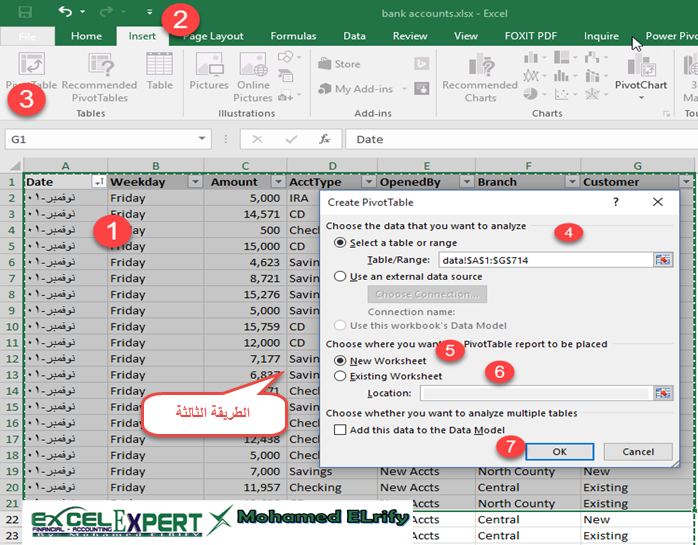The height and width of the screenshot is (545, 698).
Task: Open the Amount column filter dropdown
Action: (x=278, y=182)
